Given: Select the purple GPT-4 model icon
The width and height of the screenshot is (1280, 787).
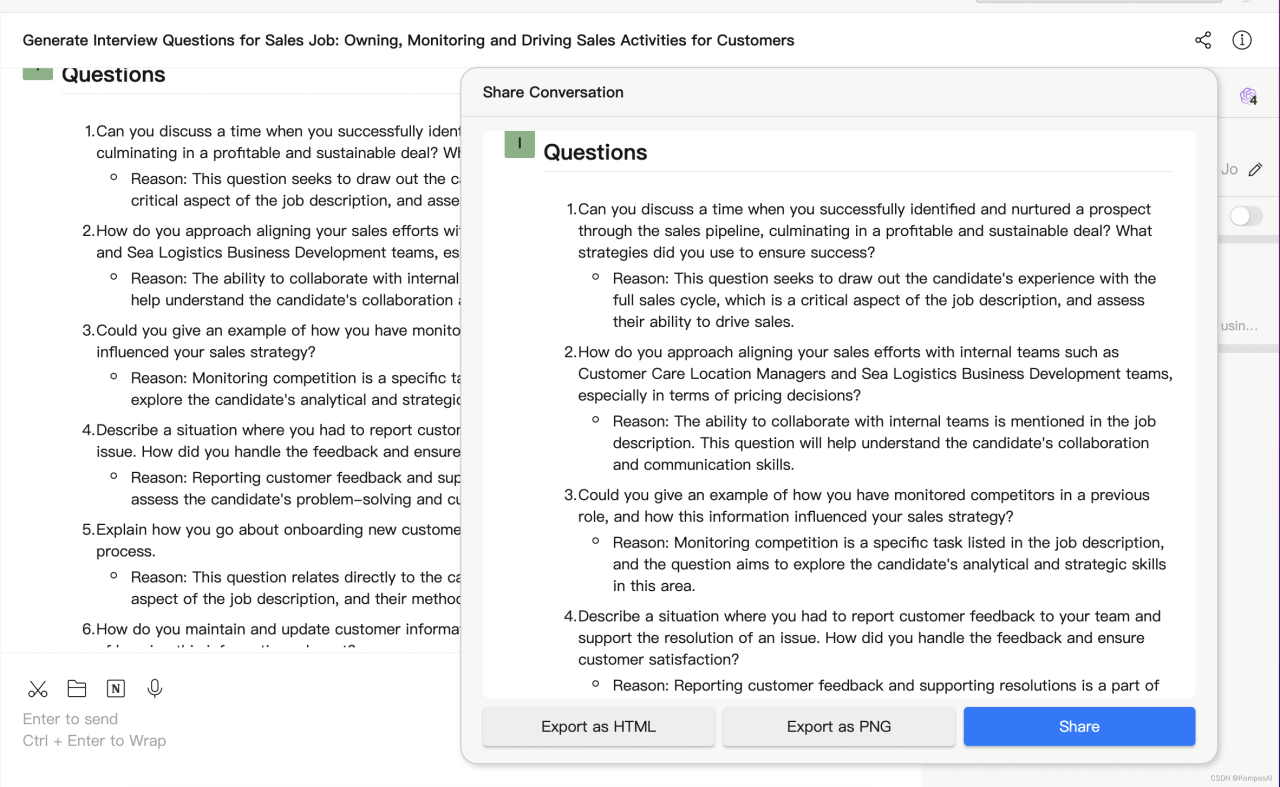Looking at the screenshot, I should (1248, 96).
